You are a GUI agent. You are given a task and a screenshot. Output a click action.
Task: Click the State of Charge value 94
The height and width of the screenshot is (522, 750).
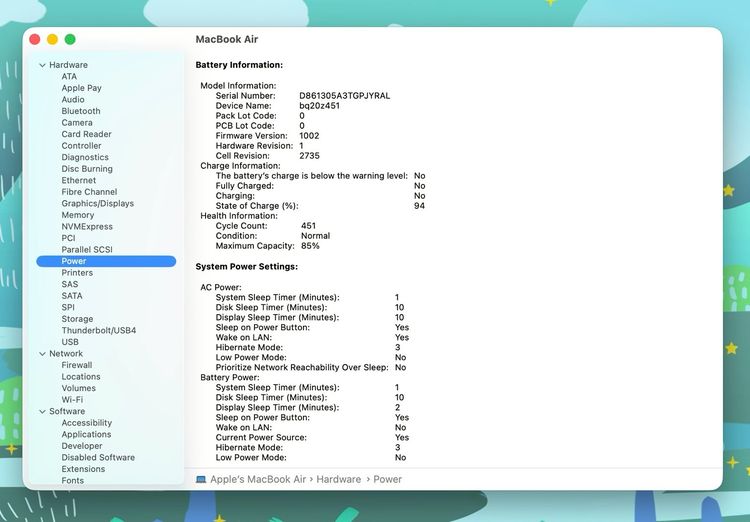pyautogui.click(x=419, y=206)
